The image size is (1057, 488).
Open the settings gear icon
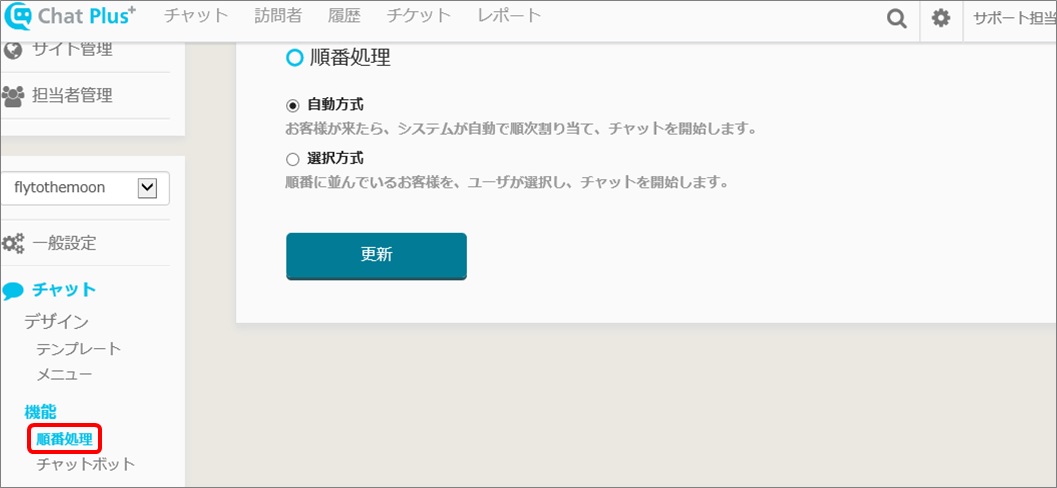pyautogui.click(x=941, y=18)
